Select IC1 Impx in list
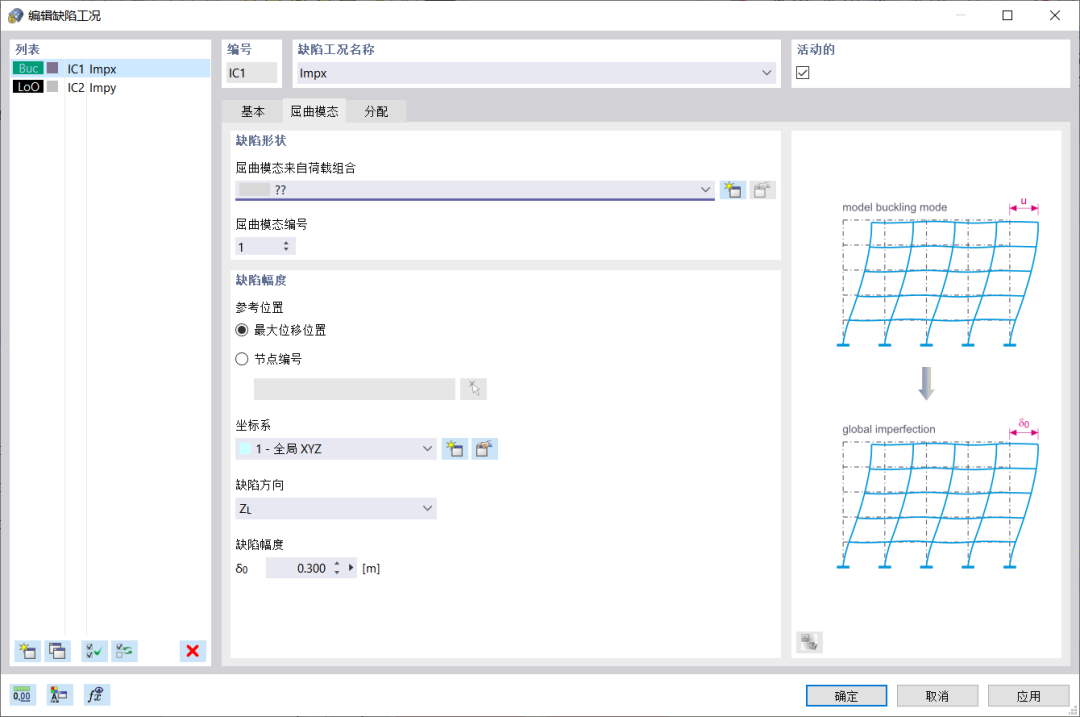1080x717 pixels. [x=111, y=68]
